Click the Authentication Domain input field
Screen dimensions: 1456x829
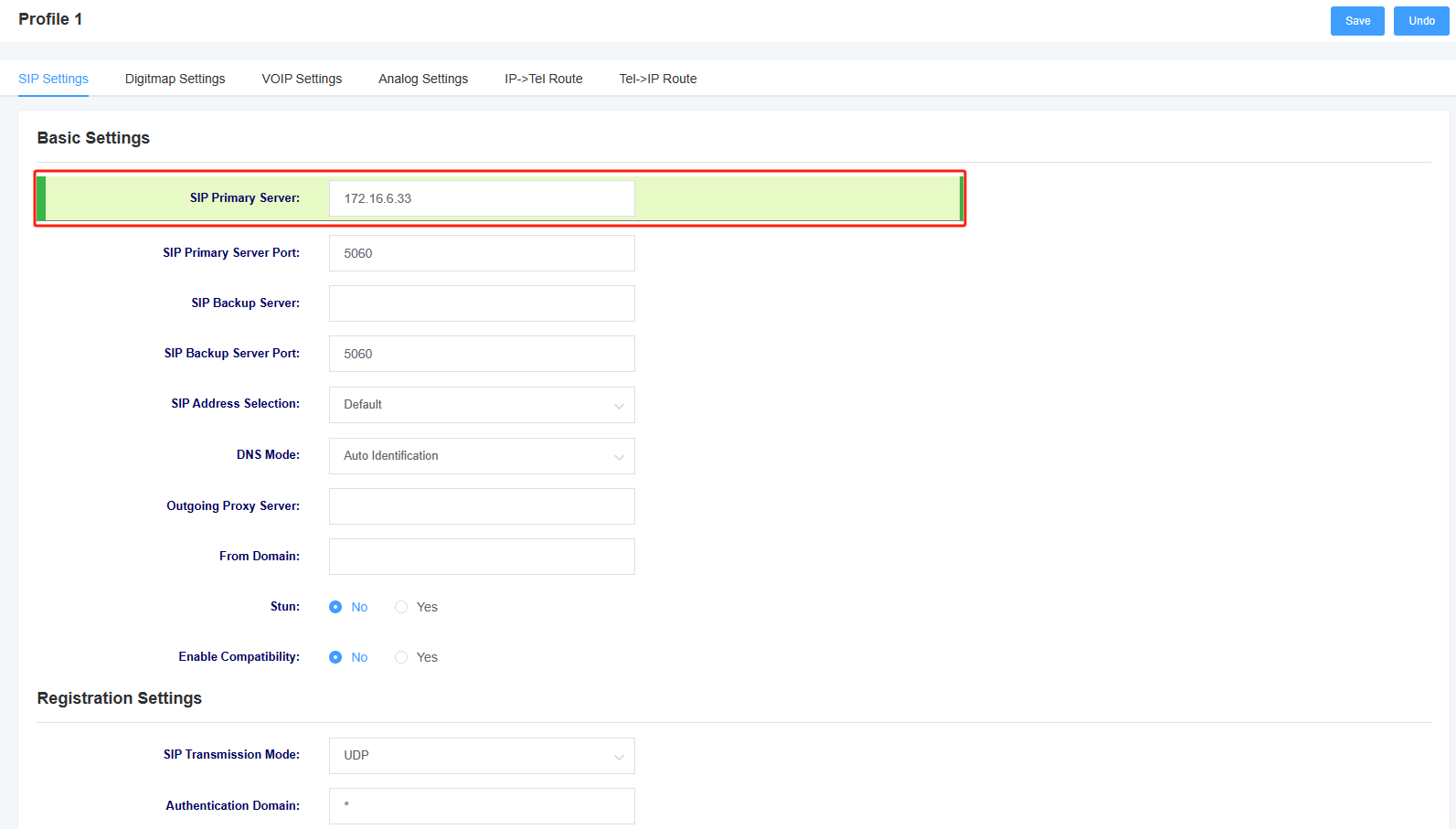pos(482,806)
